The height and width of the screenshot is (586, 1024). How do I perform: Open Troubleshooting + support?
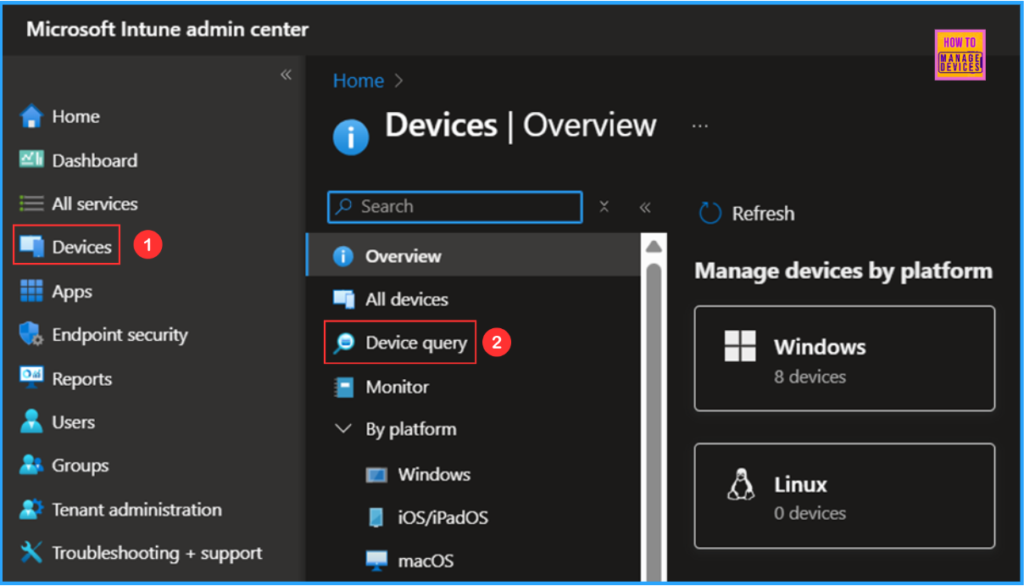coord(157,553)
